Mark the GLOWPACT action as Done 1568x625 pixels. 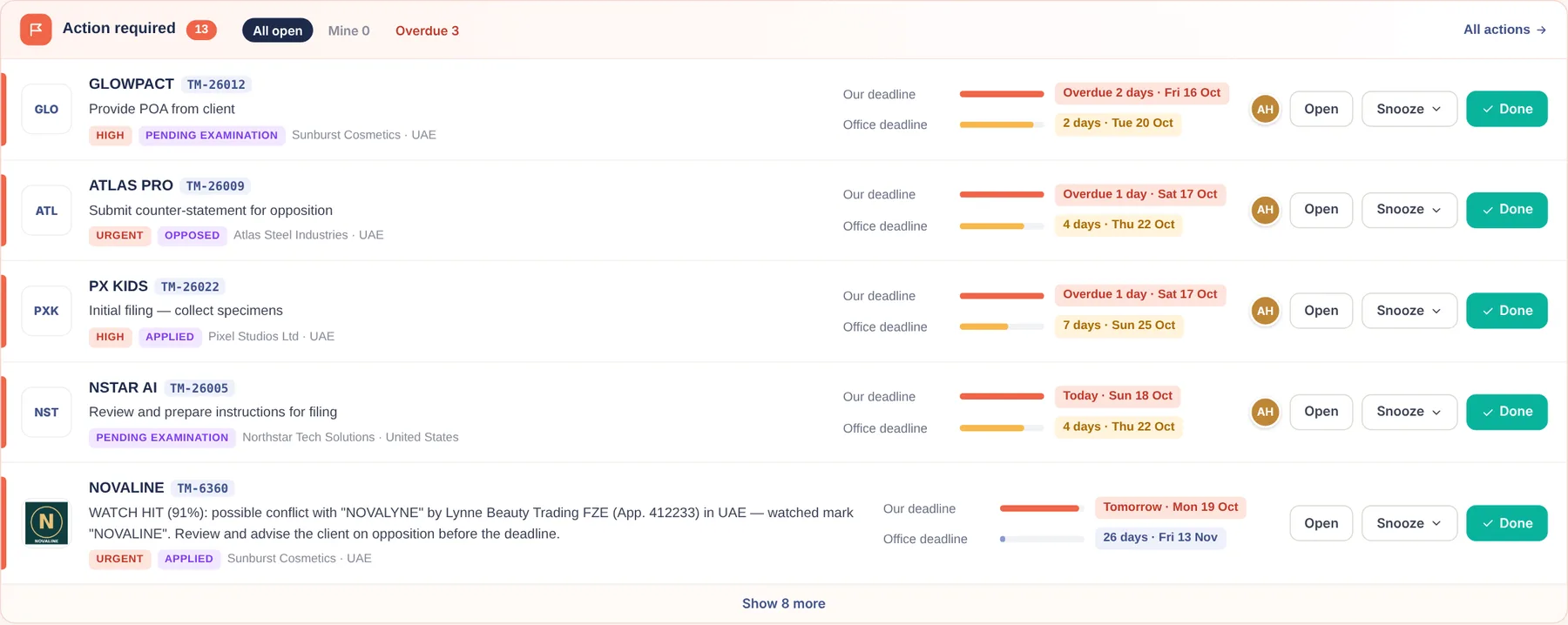click(1506, 109)
